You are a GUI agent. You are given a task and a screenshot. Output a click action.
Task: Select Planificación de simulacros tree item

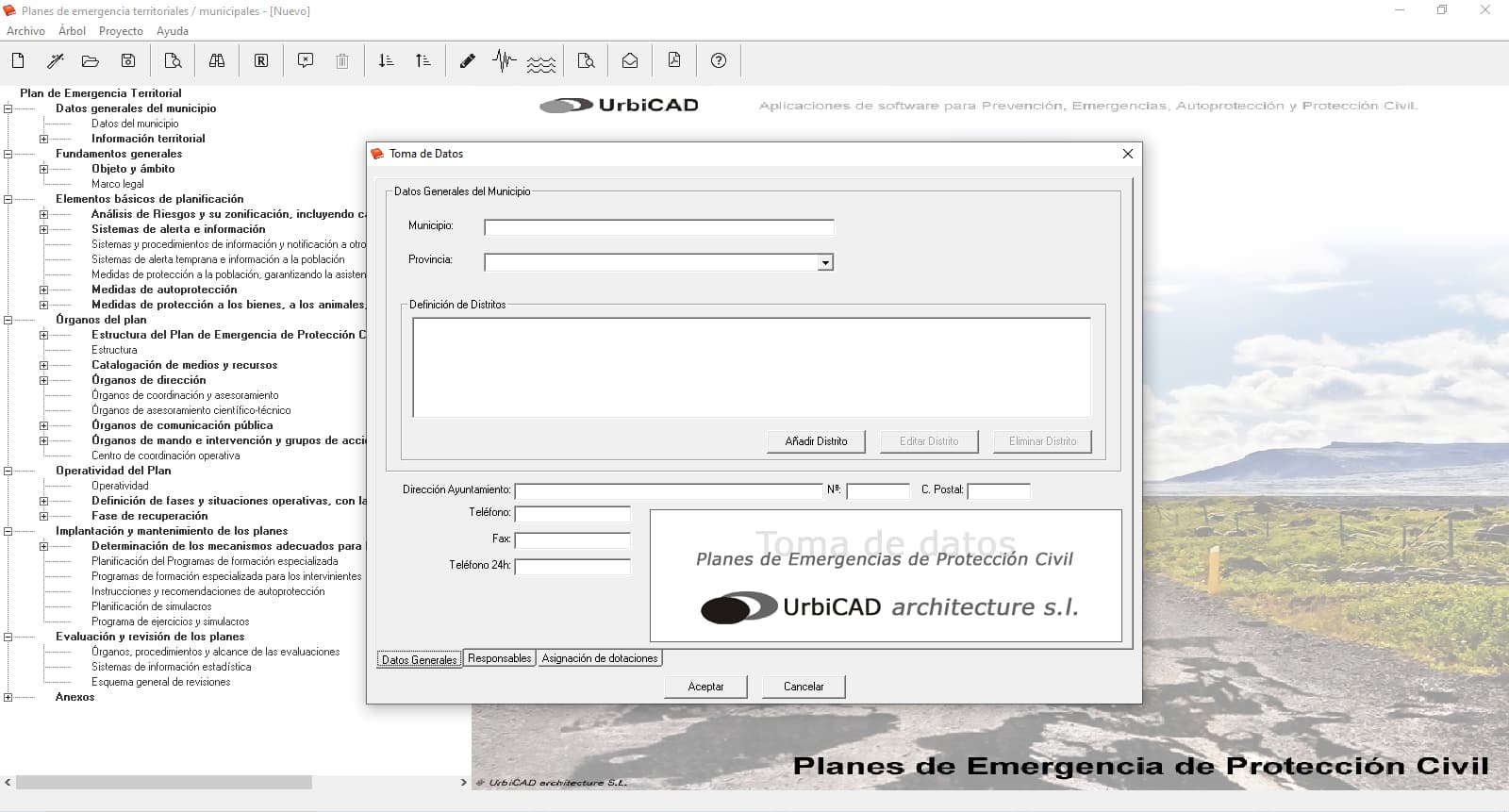pyautogui.click(x=152, y=606)
